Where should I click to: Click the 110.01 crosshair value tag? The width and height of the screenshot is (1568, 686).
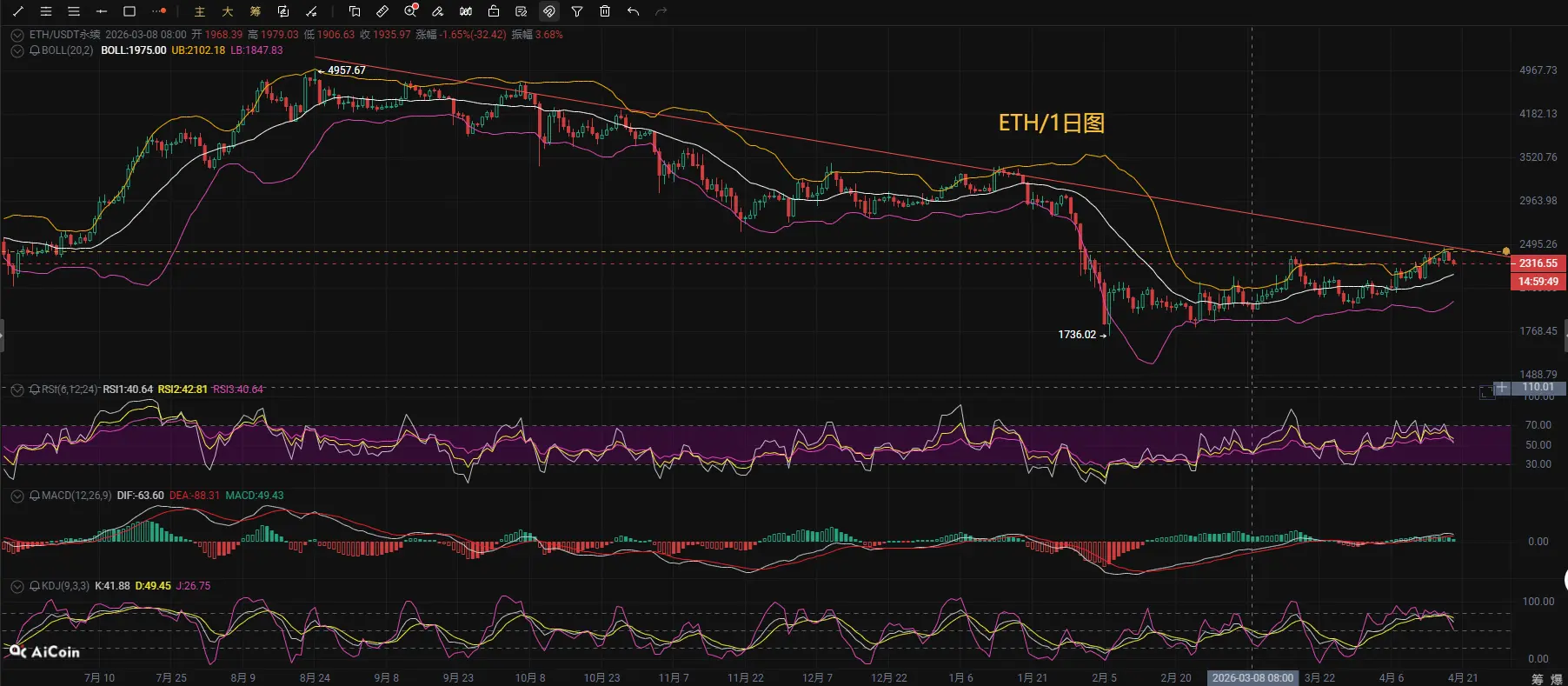point(1538,388)
